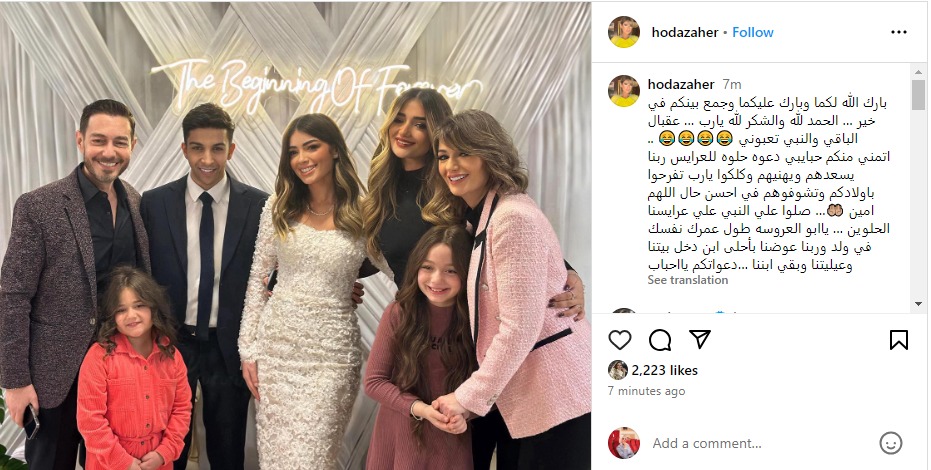Viewport: 931px width, 470px height.
Task: Click your profile avatar near comment box
Action: pos(624,443)
